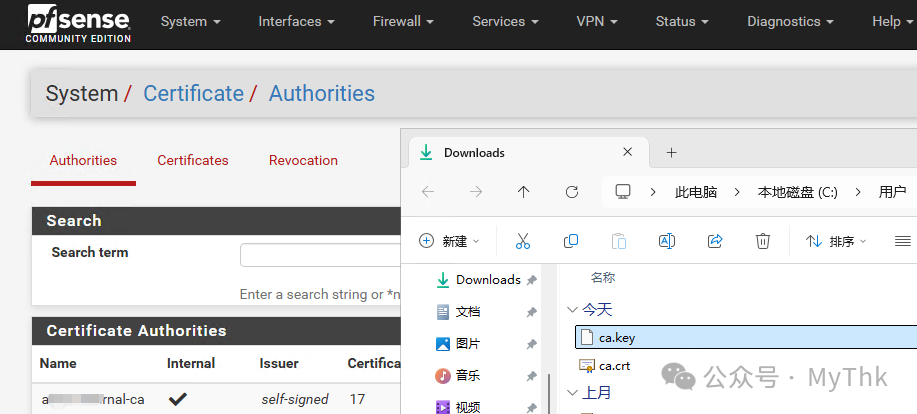
Task: Click the Rename icon in Explorer toolbar
Action: click(667, 241)
